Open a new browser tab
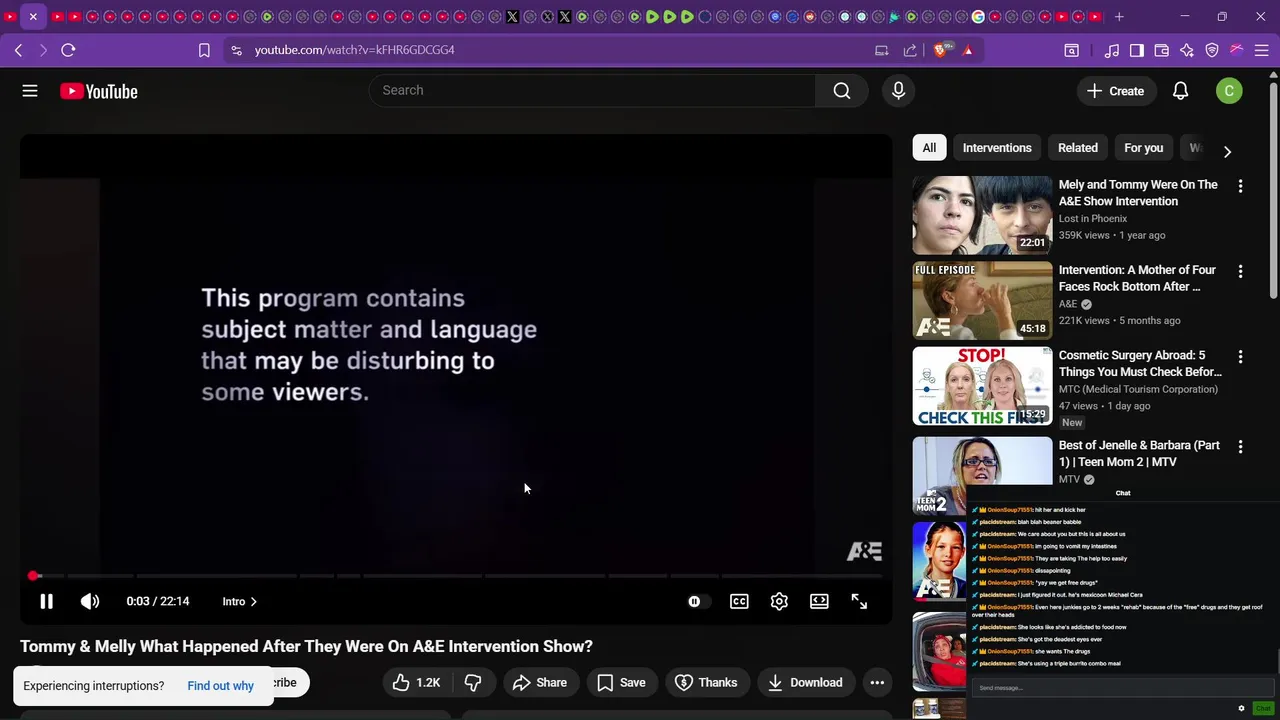The image size is (1280, 720). pyautogui.click(x=1119, y=17)
